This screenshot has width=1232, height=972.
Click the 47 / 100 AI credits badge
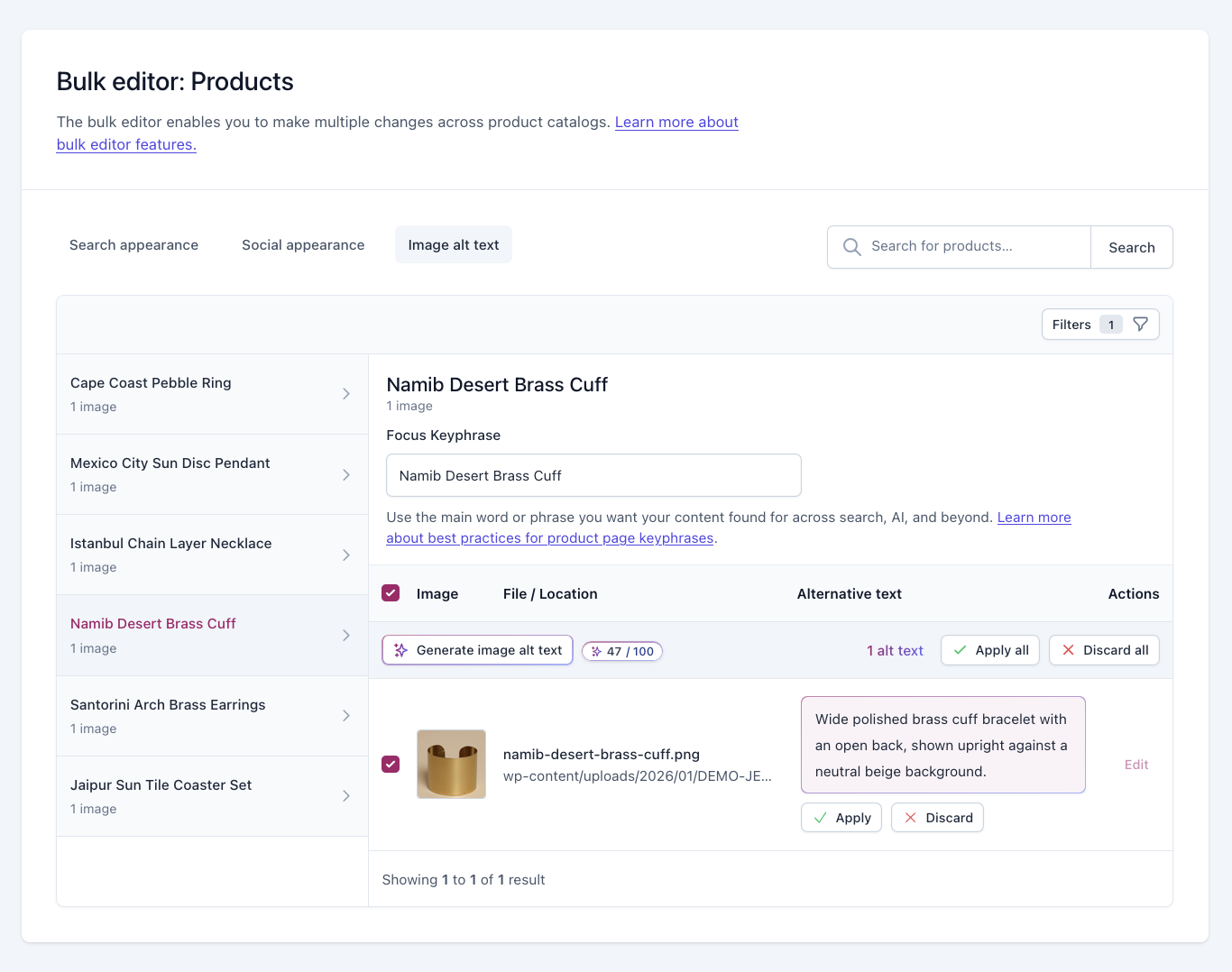pyautogui.click(x=622, y=651)
